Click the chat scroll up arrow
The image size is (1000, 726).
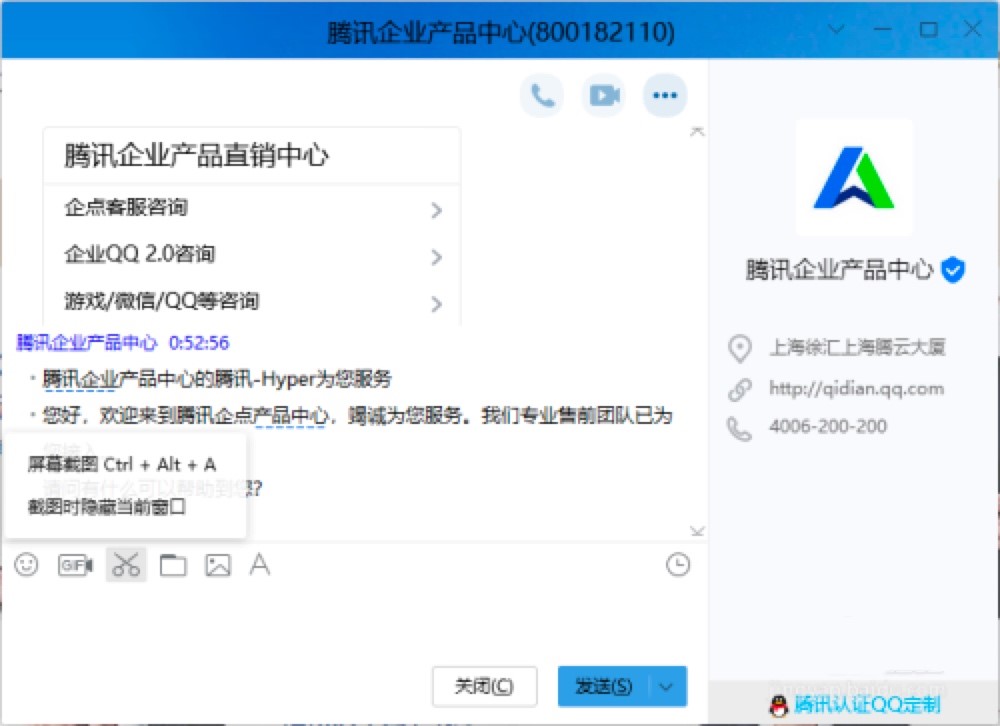[697, 131]
